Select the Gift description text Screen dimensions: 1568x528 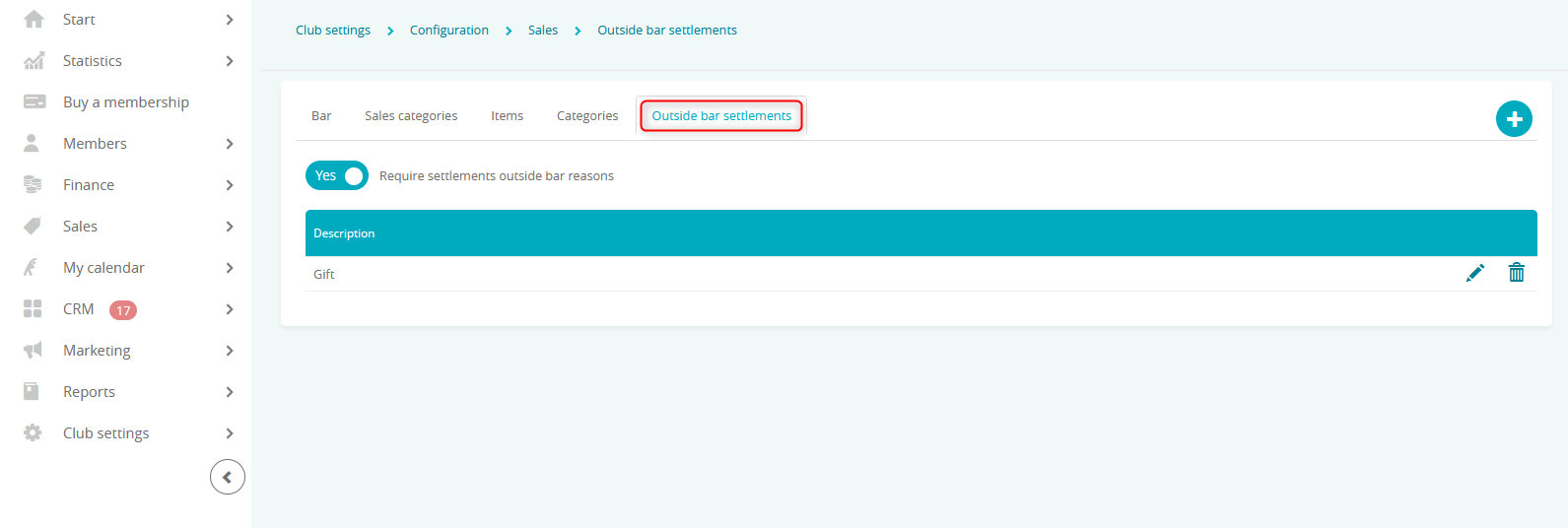[x=324, y=274]
